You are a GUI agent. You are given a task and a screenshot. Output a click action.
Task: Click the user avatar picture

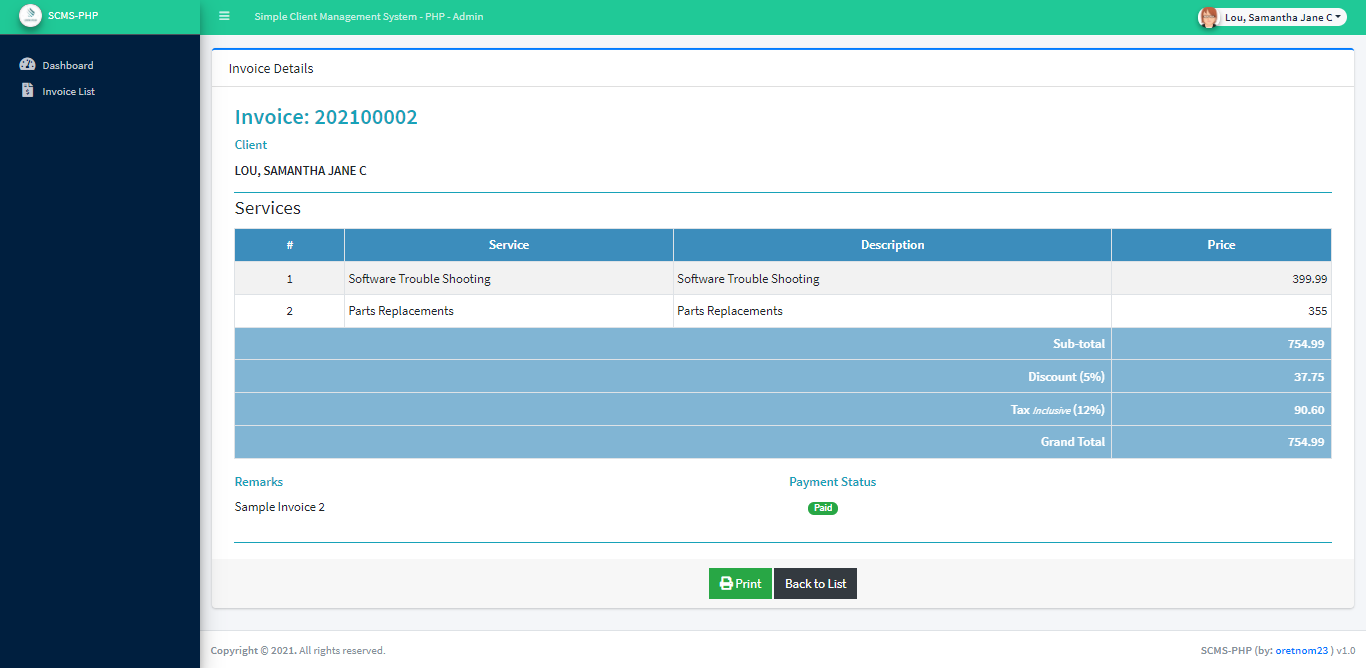point(1209,17)
